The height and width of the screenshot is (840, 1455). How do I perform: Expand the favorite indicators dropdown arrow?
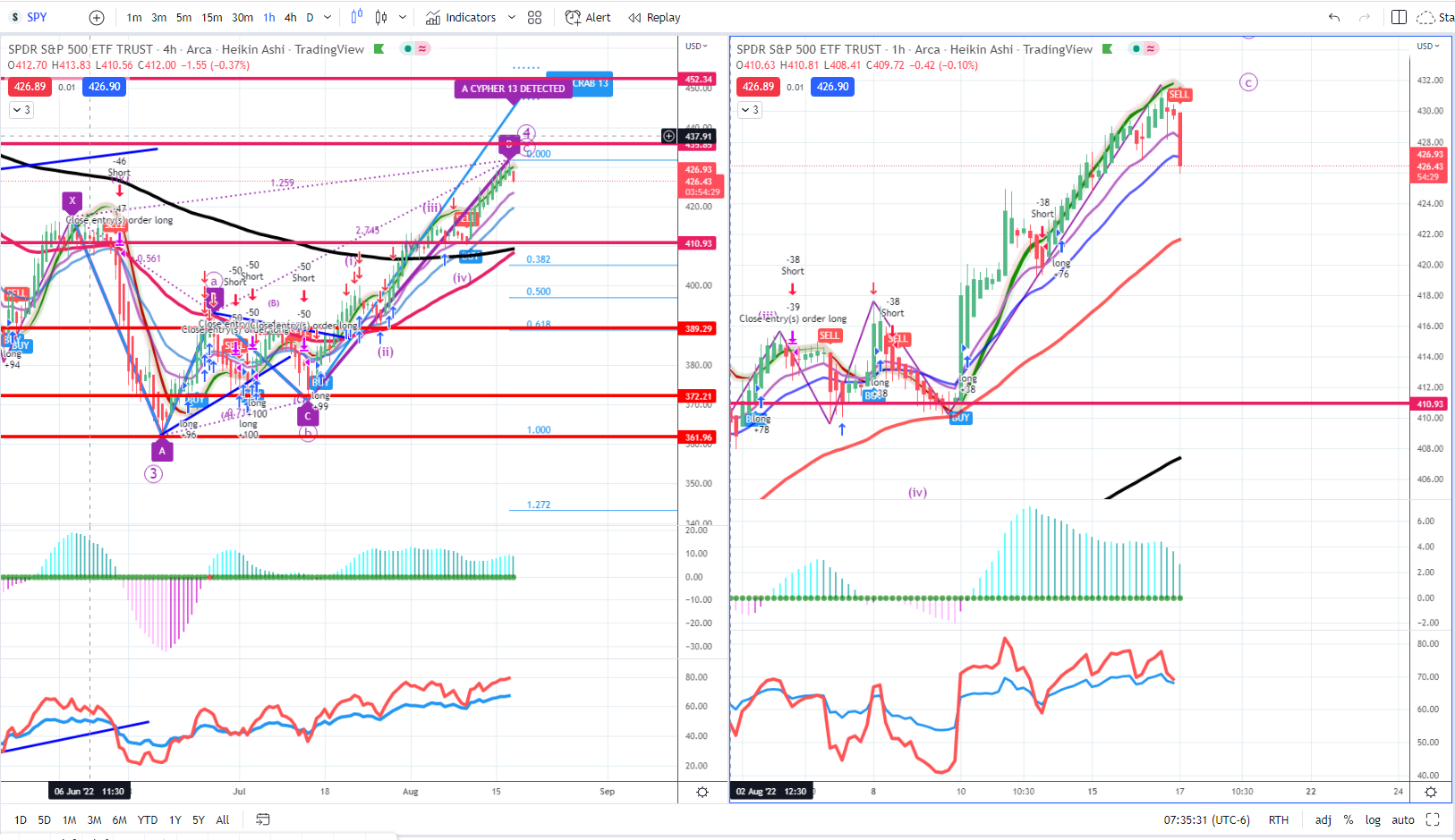click(512, 17)
